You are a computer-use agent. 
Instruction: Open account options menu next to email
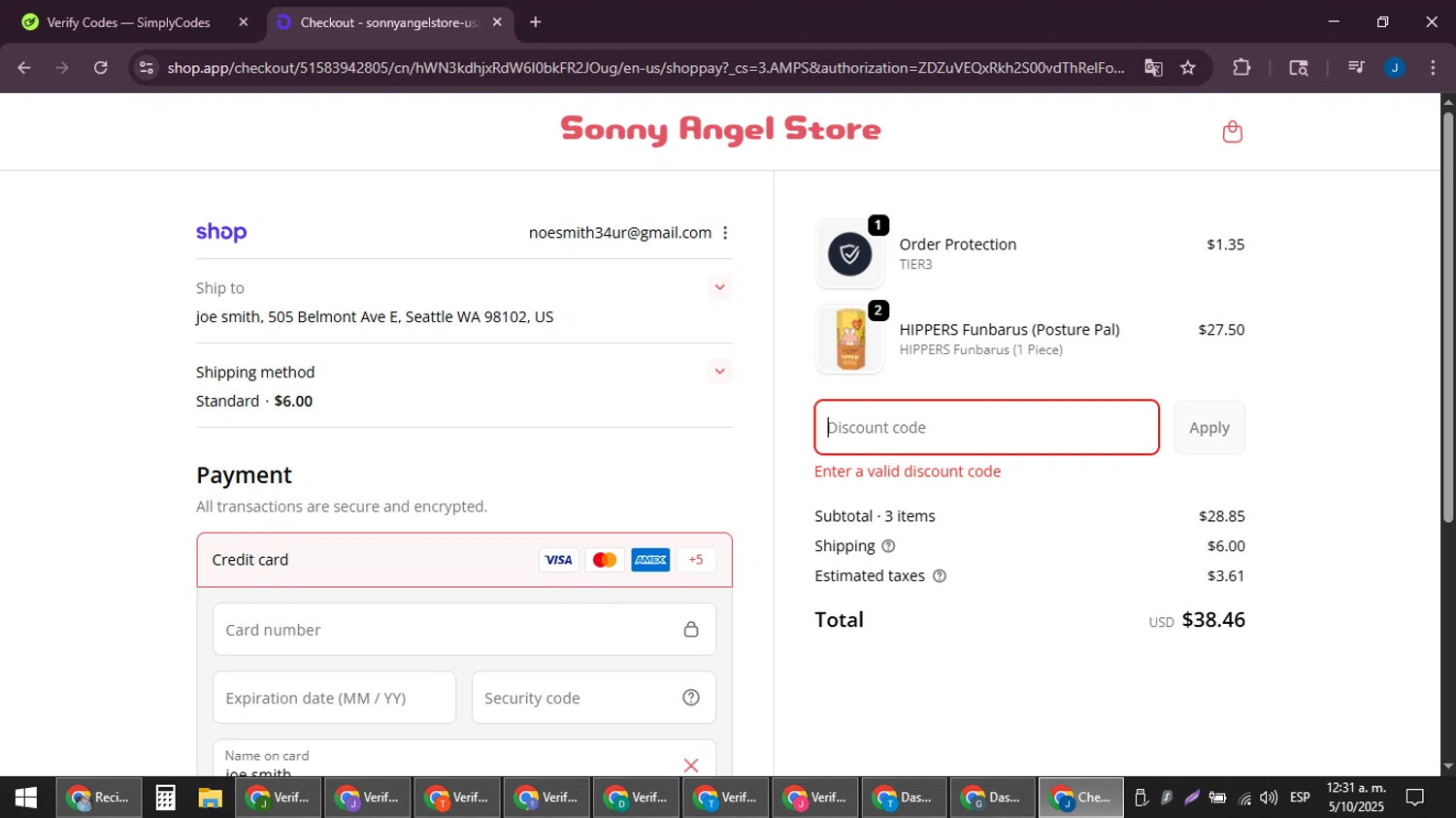click(725, 233)
